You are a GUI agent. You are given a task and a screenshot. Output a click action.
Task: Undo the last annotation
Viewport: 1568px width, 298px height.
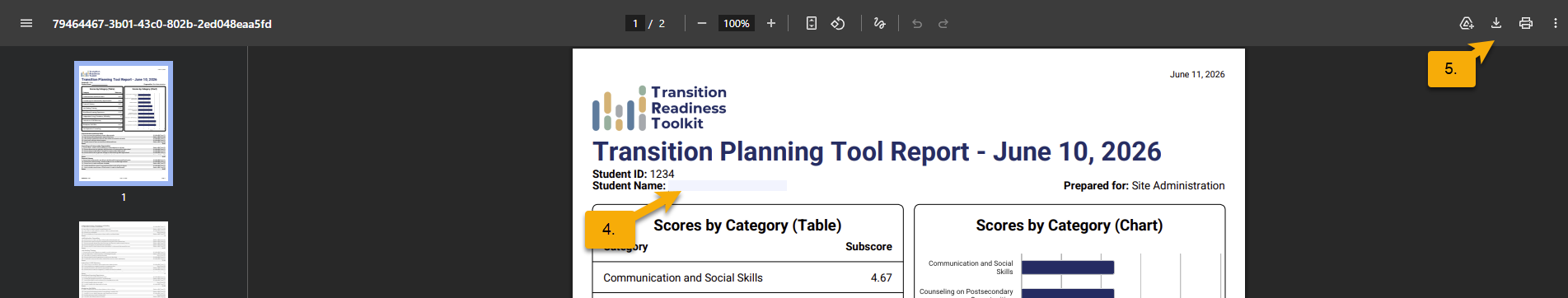[917, 23]
